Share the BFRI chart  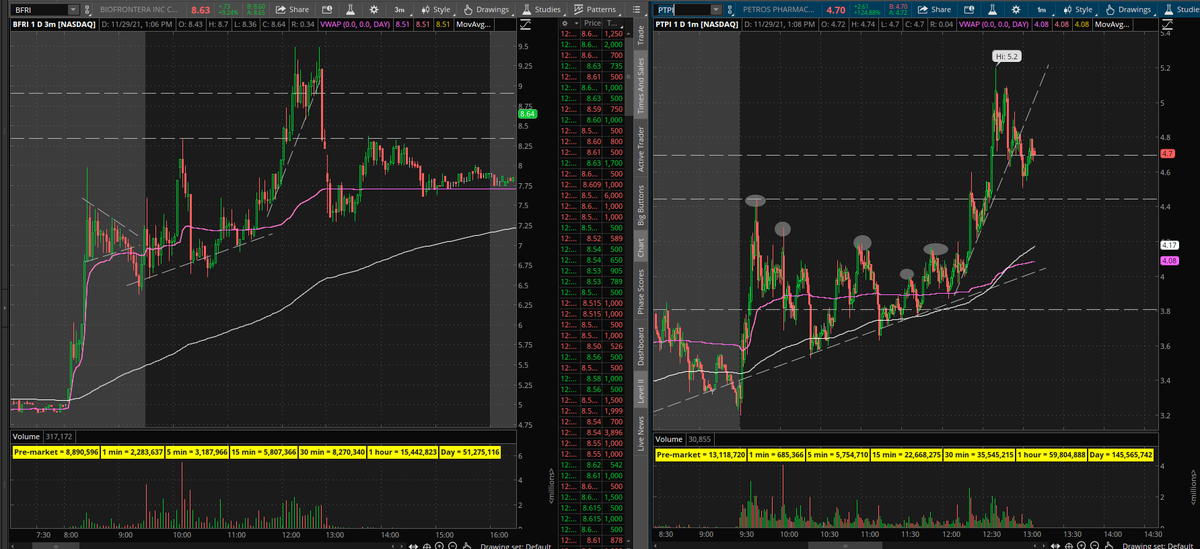click(291, 9)
